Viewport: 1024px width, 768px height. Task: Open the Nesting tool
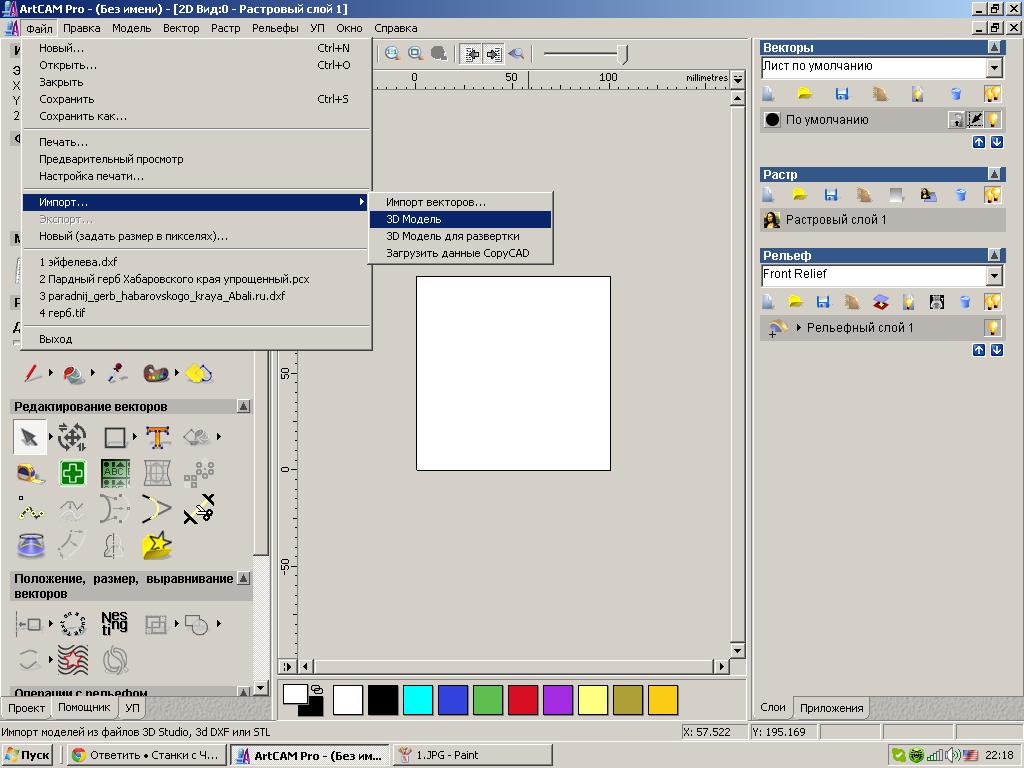114,624
